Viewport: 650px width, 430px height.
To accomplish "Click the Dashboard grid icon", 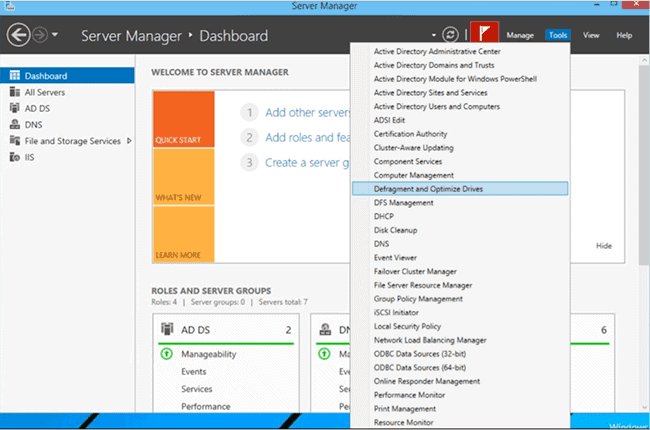I will tap(15, 75).
